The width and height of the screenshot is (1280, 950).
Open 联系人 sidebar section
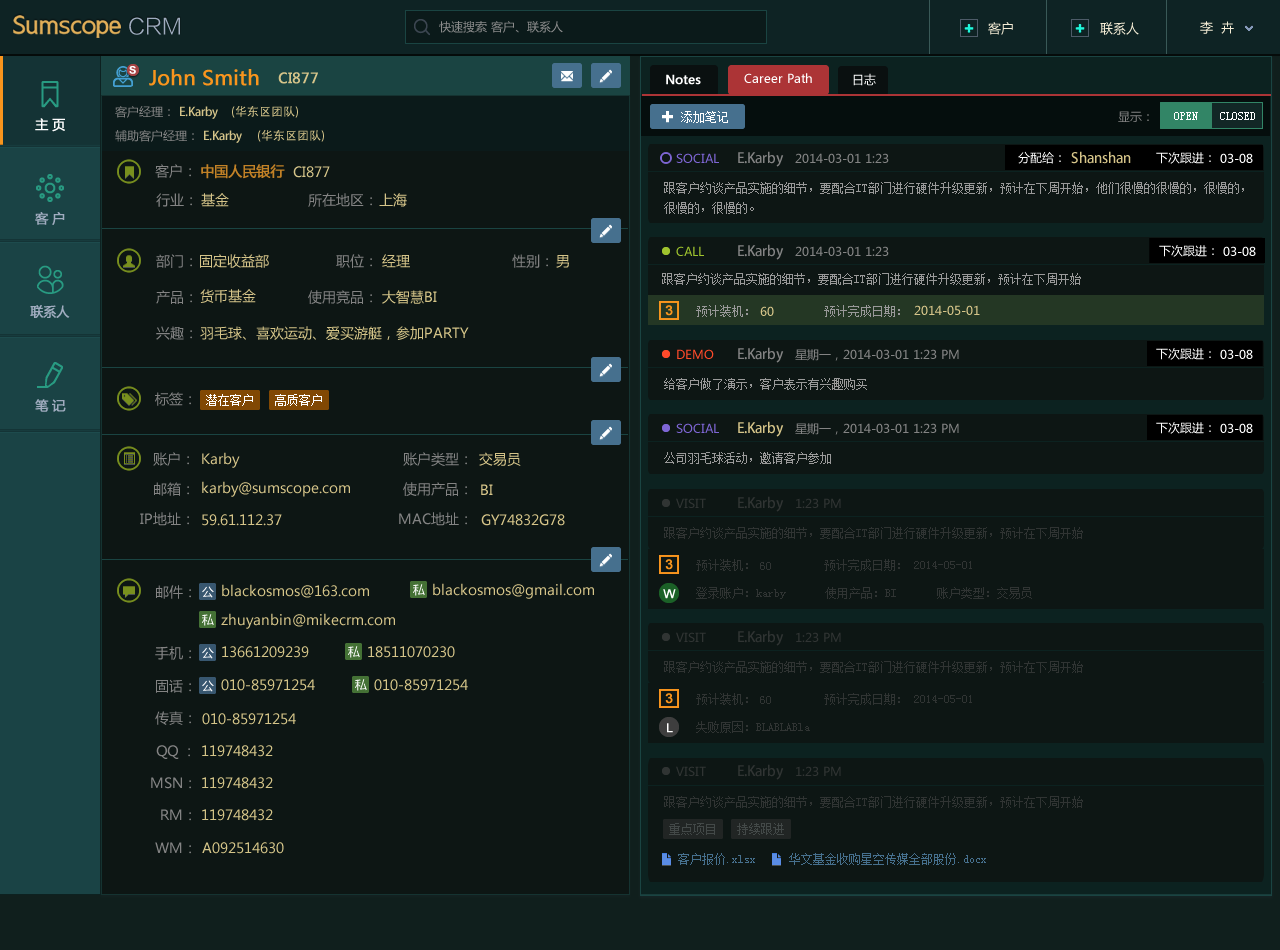50,289
